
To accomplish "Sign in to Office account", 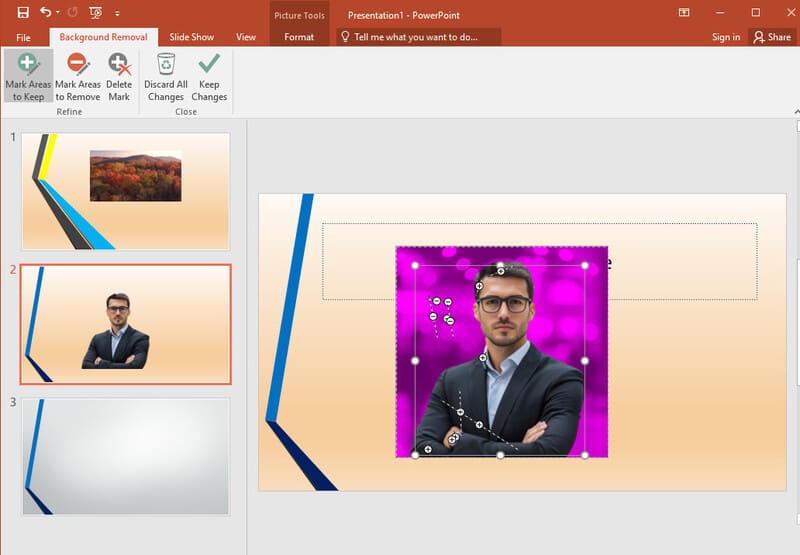I will coord(726,37).
